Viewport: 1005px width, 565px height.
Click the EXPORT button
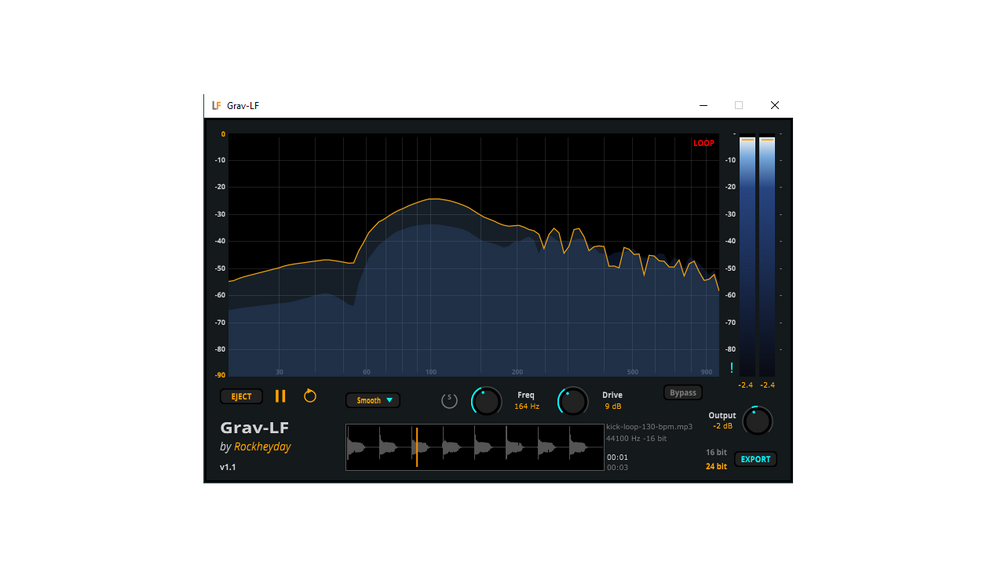pos(756,459)
